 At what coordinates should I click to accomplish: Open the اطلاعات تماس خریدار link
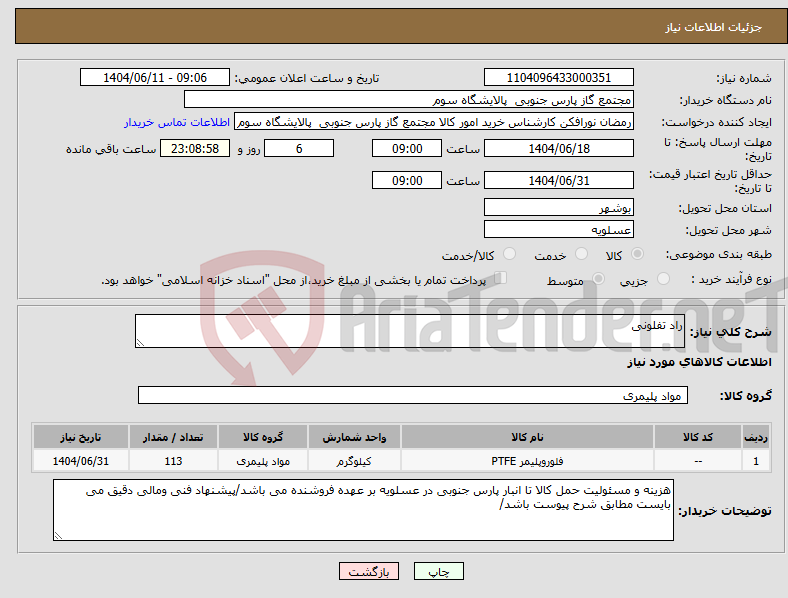[177, 122]
